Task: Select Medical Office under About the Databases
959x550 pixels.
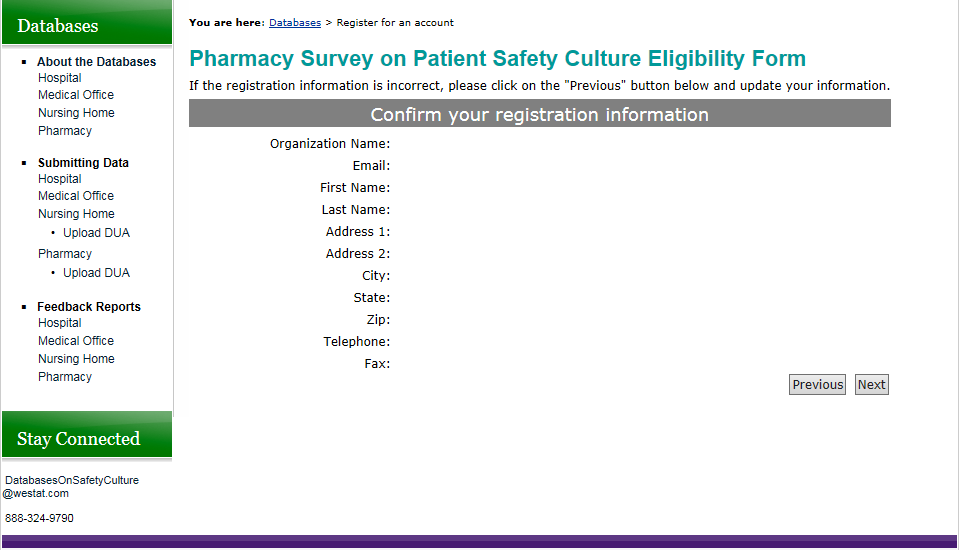Action: (76, 95)
